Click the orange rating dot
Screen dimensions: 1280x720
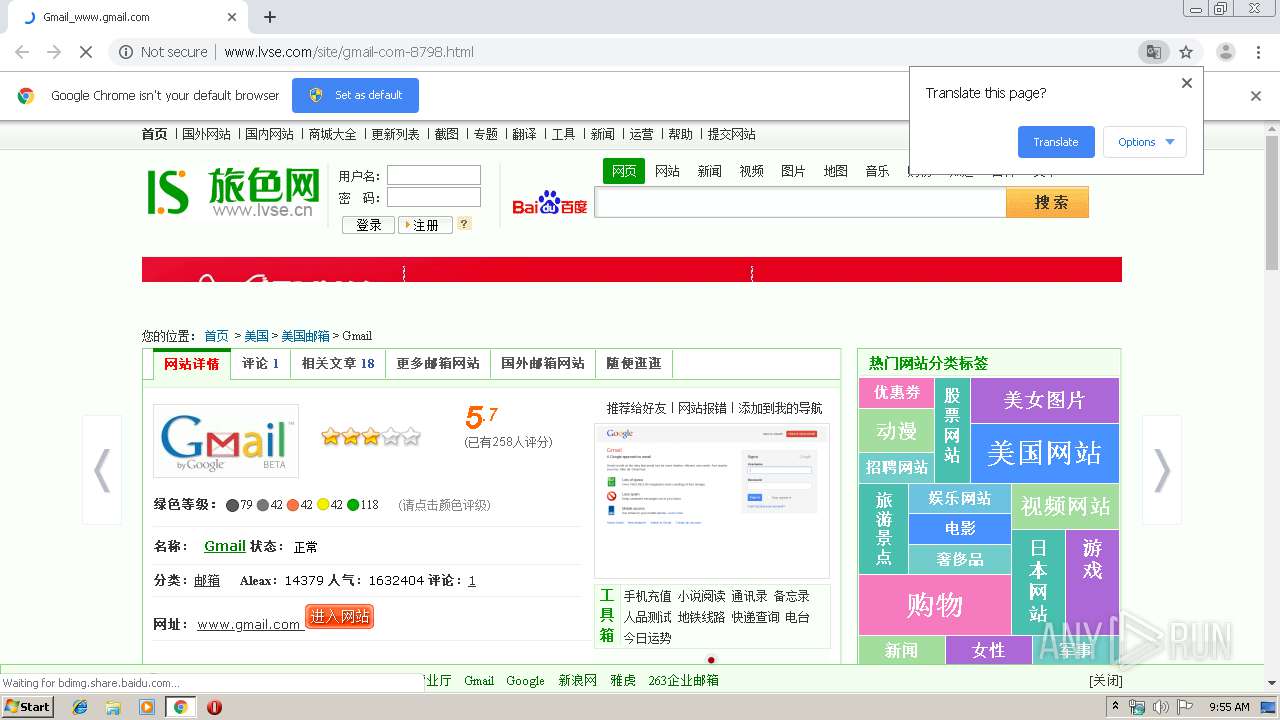[x=292, y=505]
